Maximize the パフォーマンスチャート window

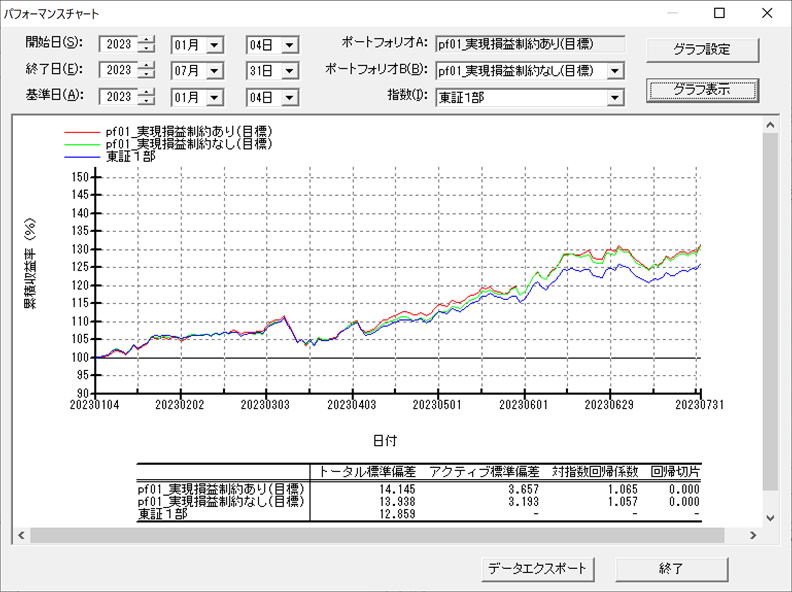coord(720,13)
